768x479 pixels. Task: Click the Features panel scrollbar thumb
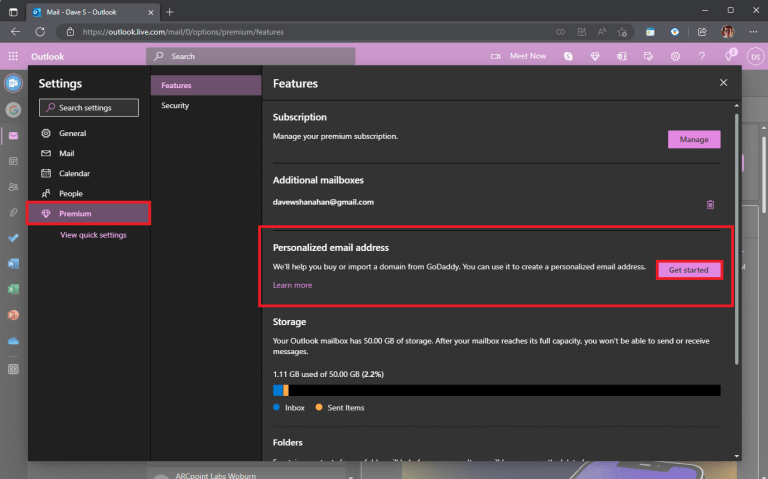pos(736,239)
